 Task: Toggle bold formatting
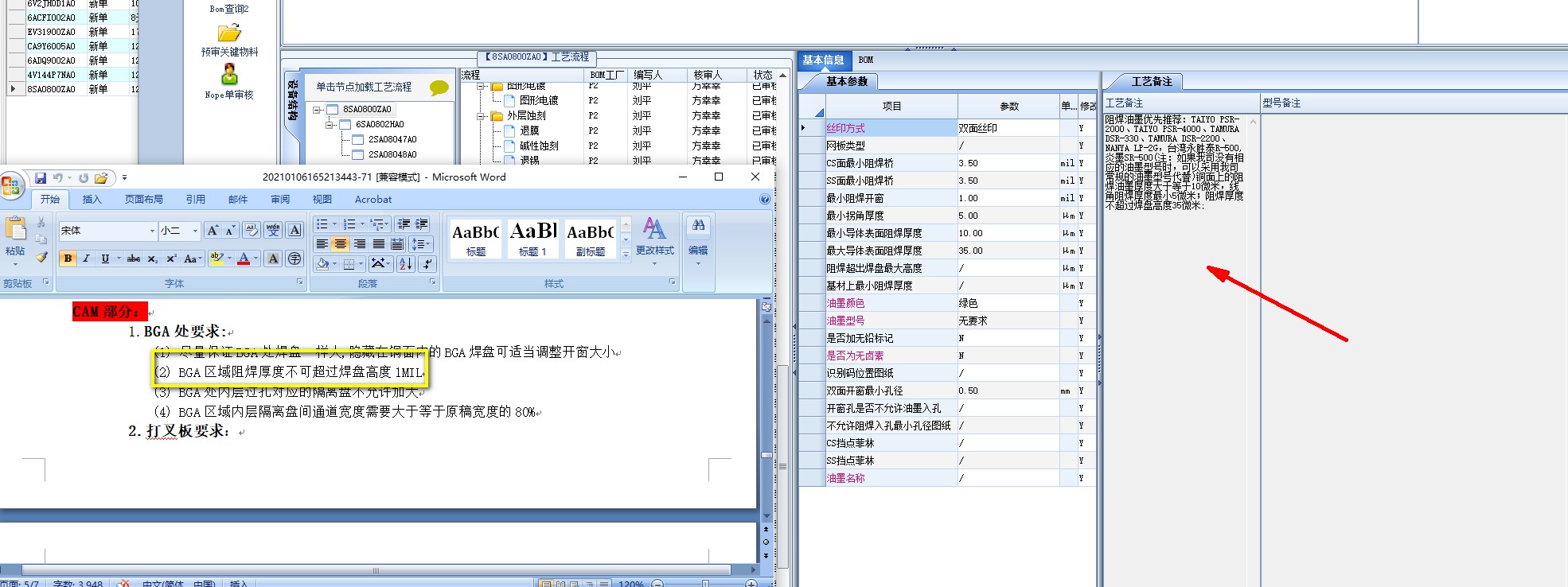[x=68, y=259]
